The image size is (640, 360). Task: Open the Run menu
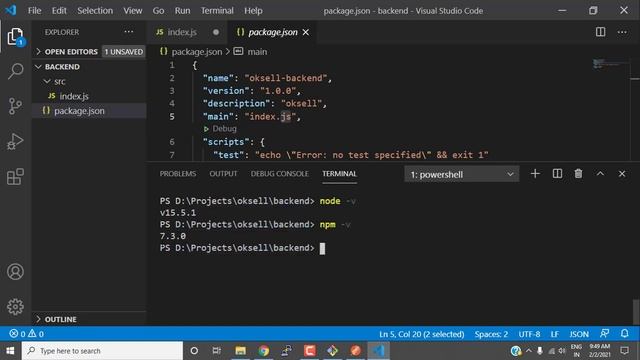click(182, 11)
